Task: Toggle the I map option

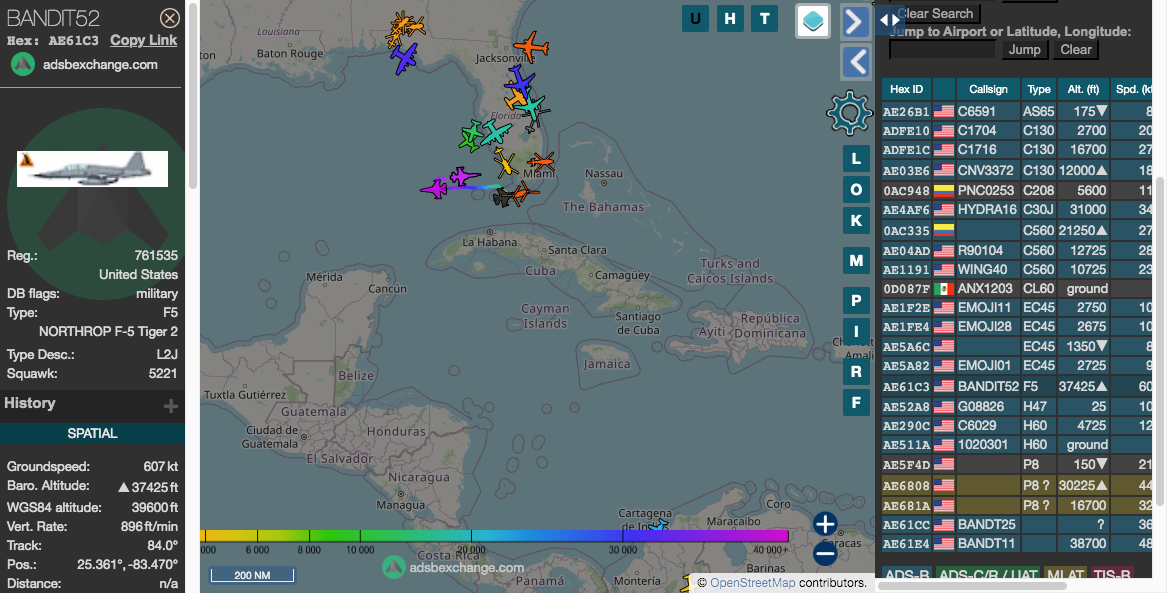Action: [856, 332]
